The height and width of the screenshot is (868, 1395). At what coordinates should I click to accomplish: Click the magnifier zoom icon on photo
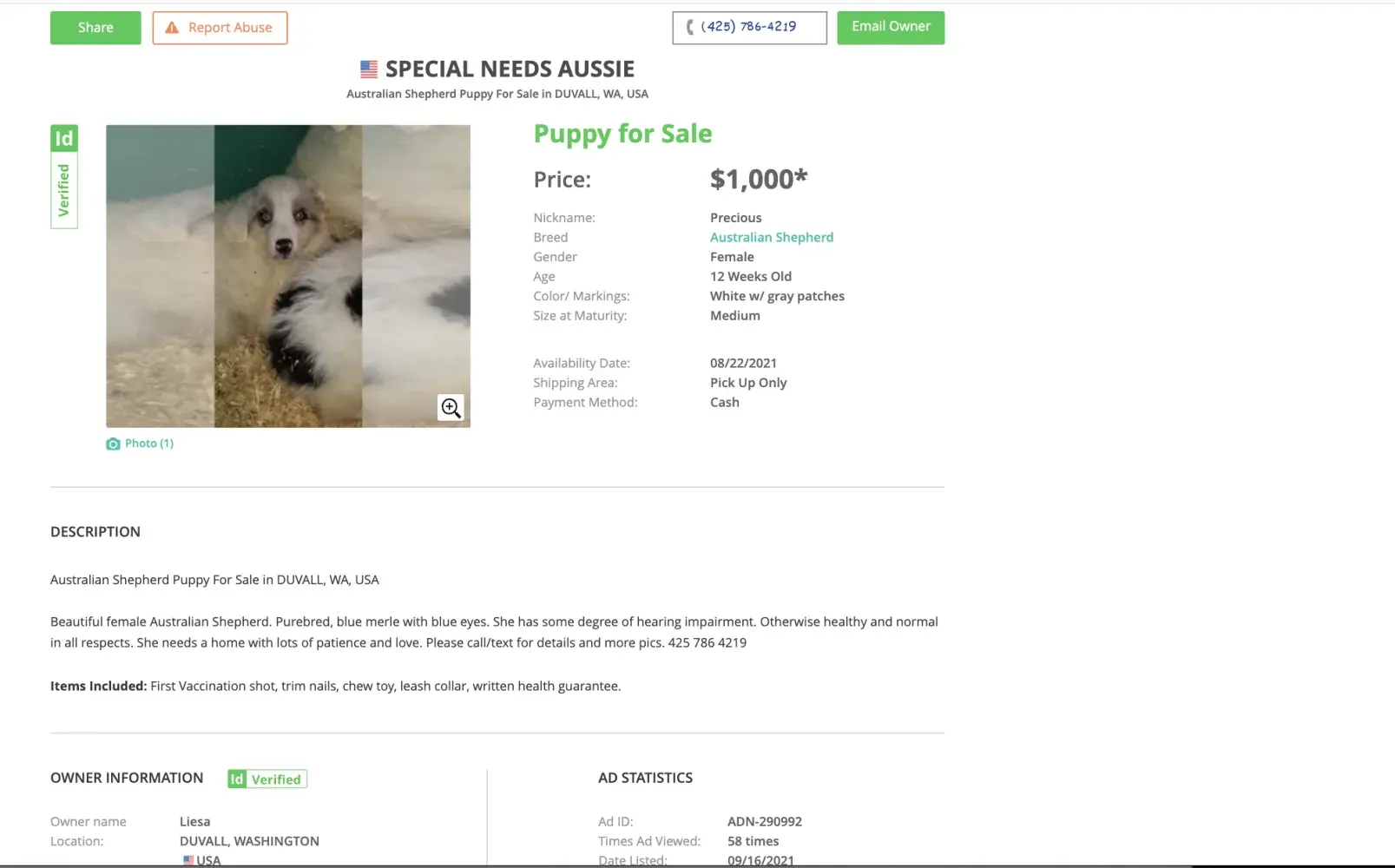click(451, 408)
